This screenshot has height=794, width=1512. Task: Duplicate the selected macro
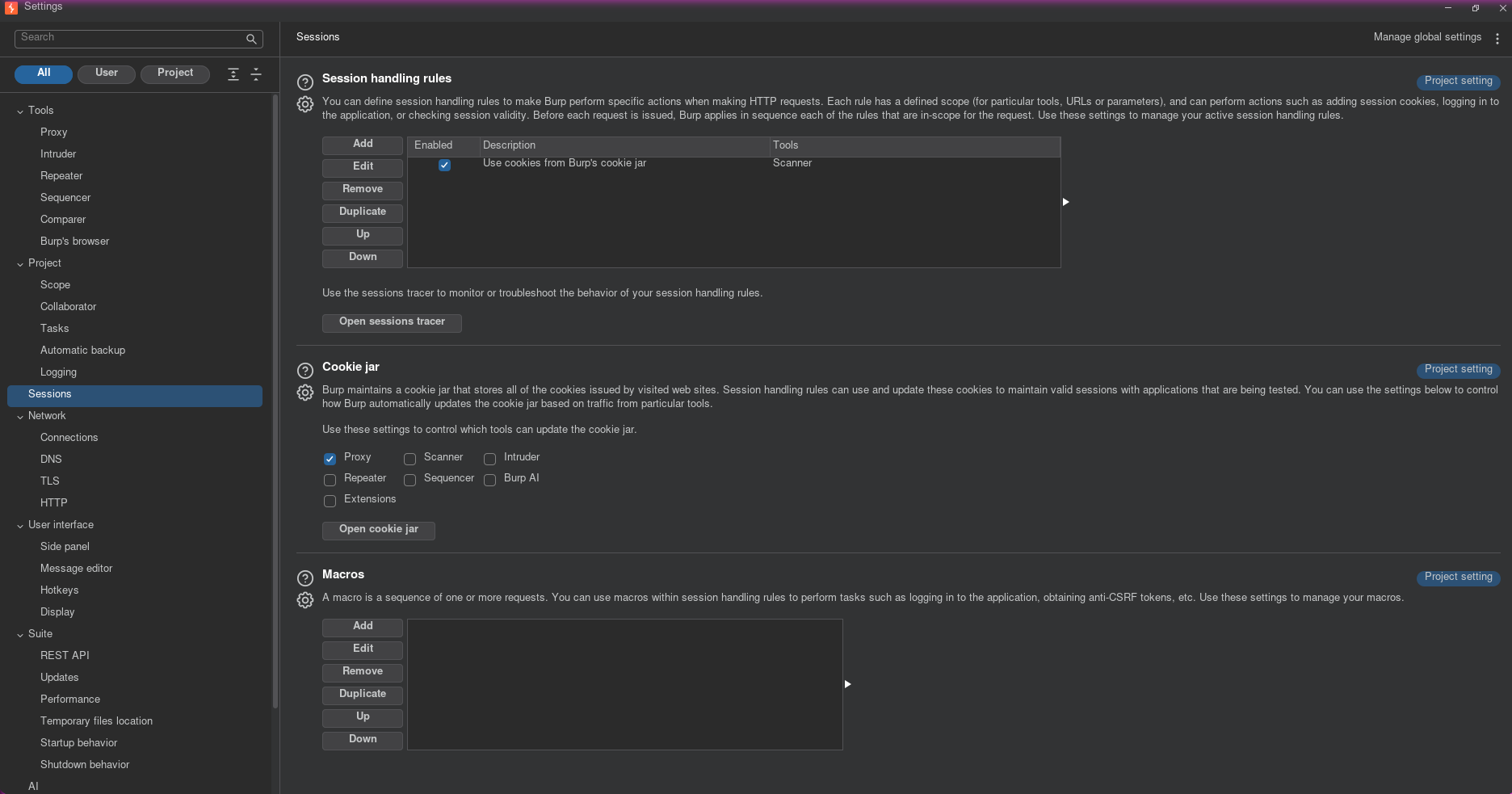(x=363, y=695)
